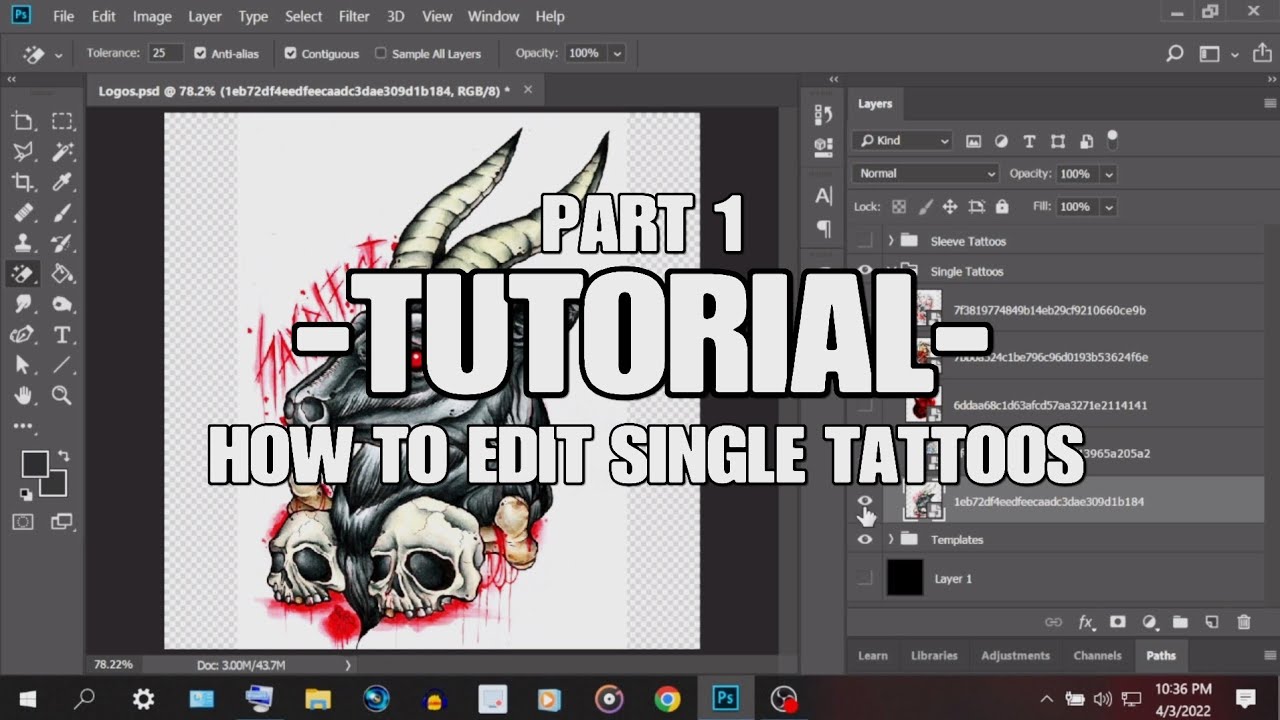Toggle the Anti-alias checkbox

tap(200, 53)
